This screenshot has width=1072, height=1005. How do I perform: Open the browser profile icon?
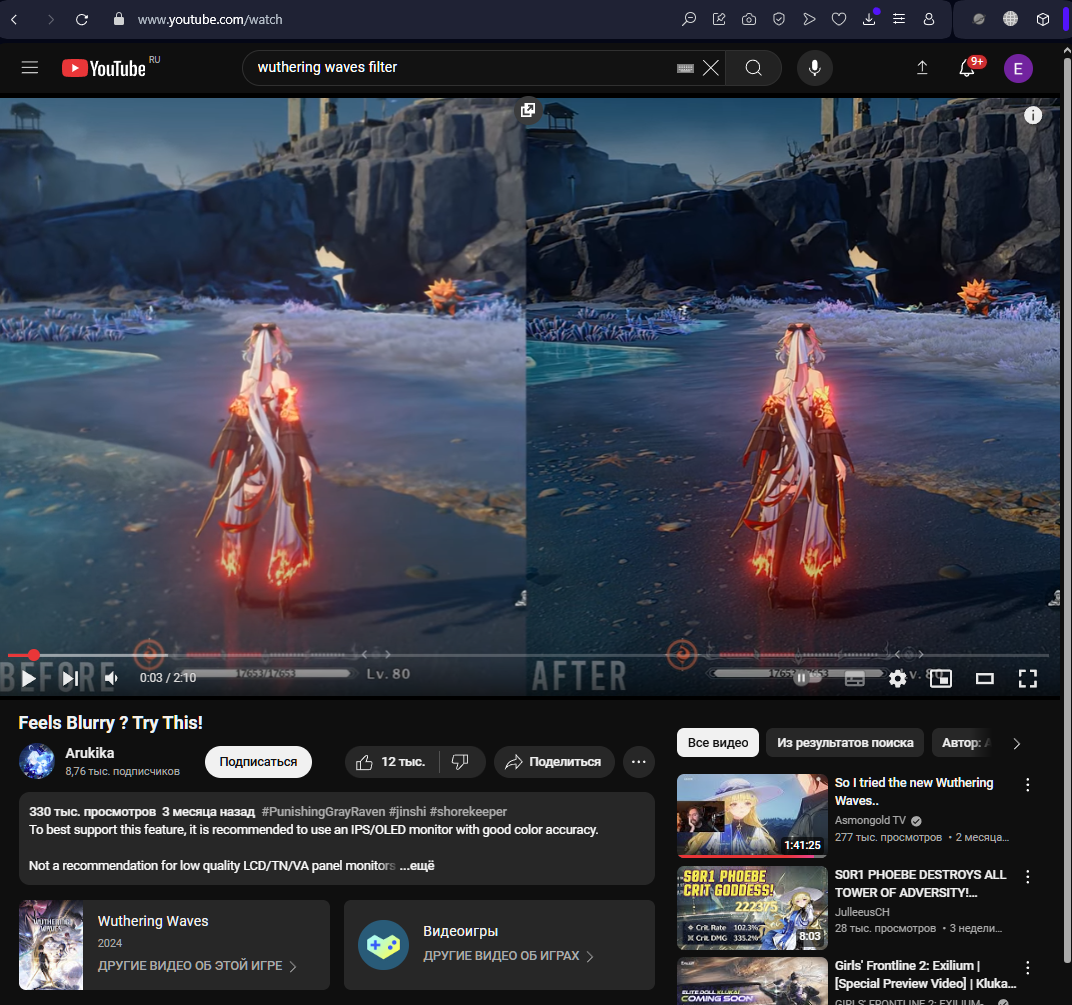928,19
